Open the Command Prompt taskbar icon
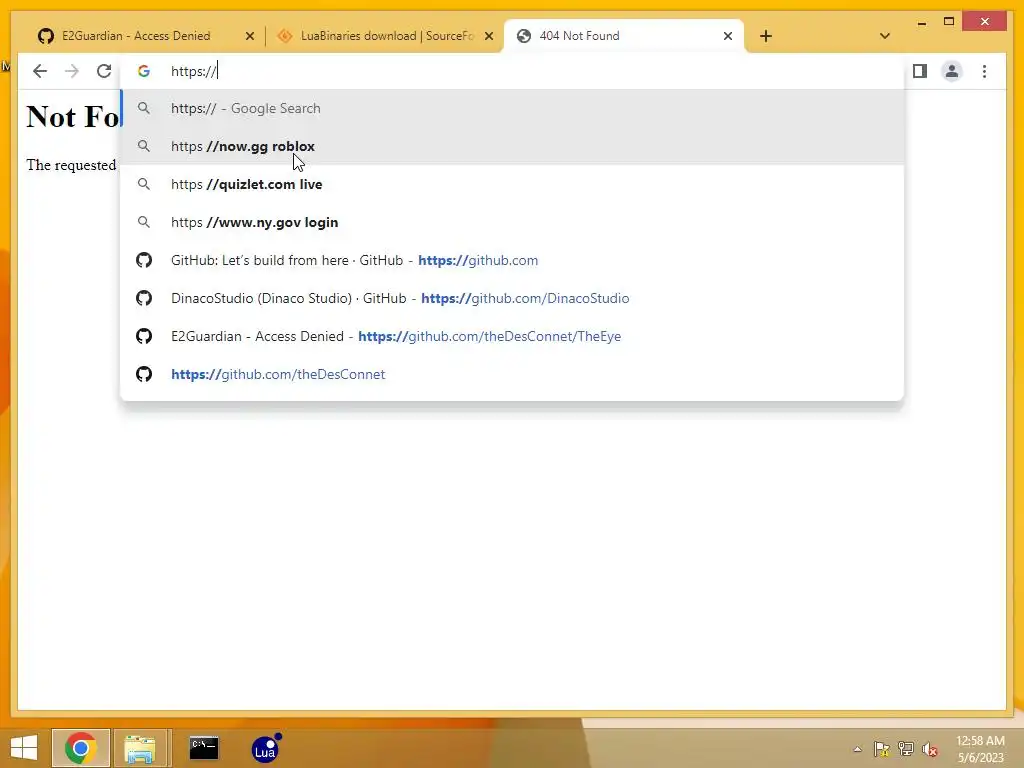The width and height of the screenshot is (1024, 768). [x=204, y=748]
